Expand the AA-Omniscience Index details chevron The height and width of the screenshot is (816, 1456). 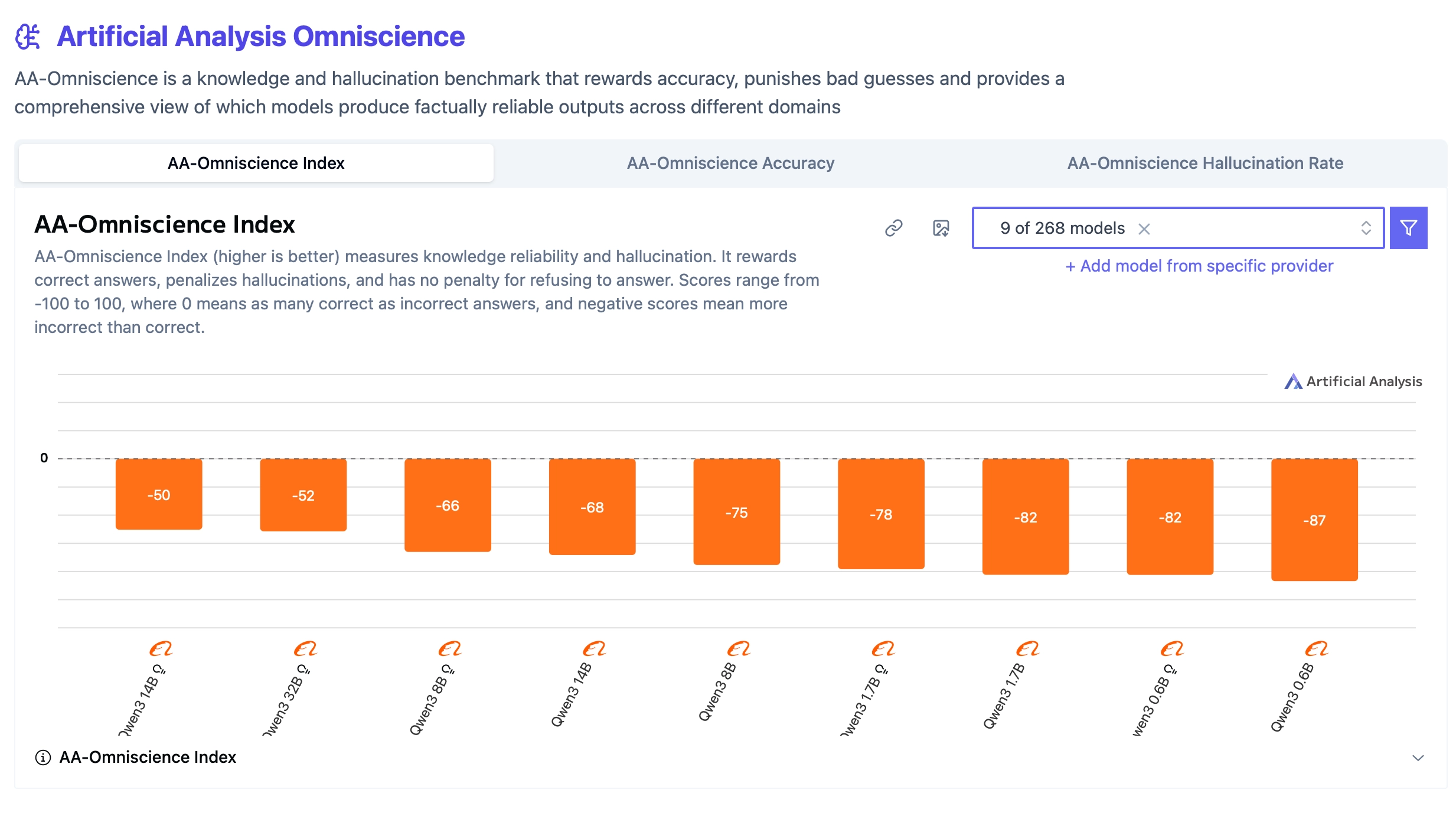point(1418,758)
